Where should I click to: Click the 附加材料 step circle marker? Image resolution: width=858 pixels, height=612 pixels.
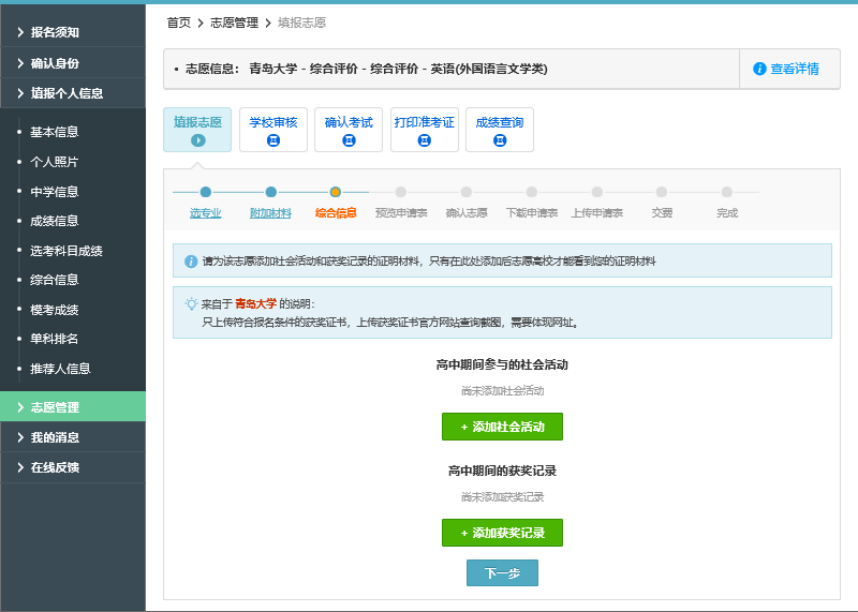point(270,192)
